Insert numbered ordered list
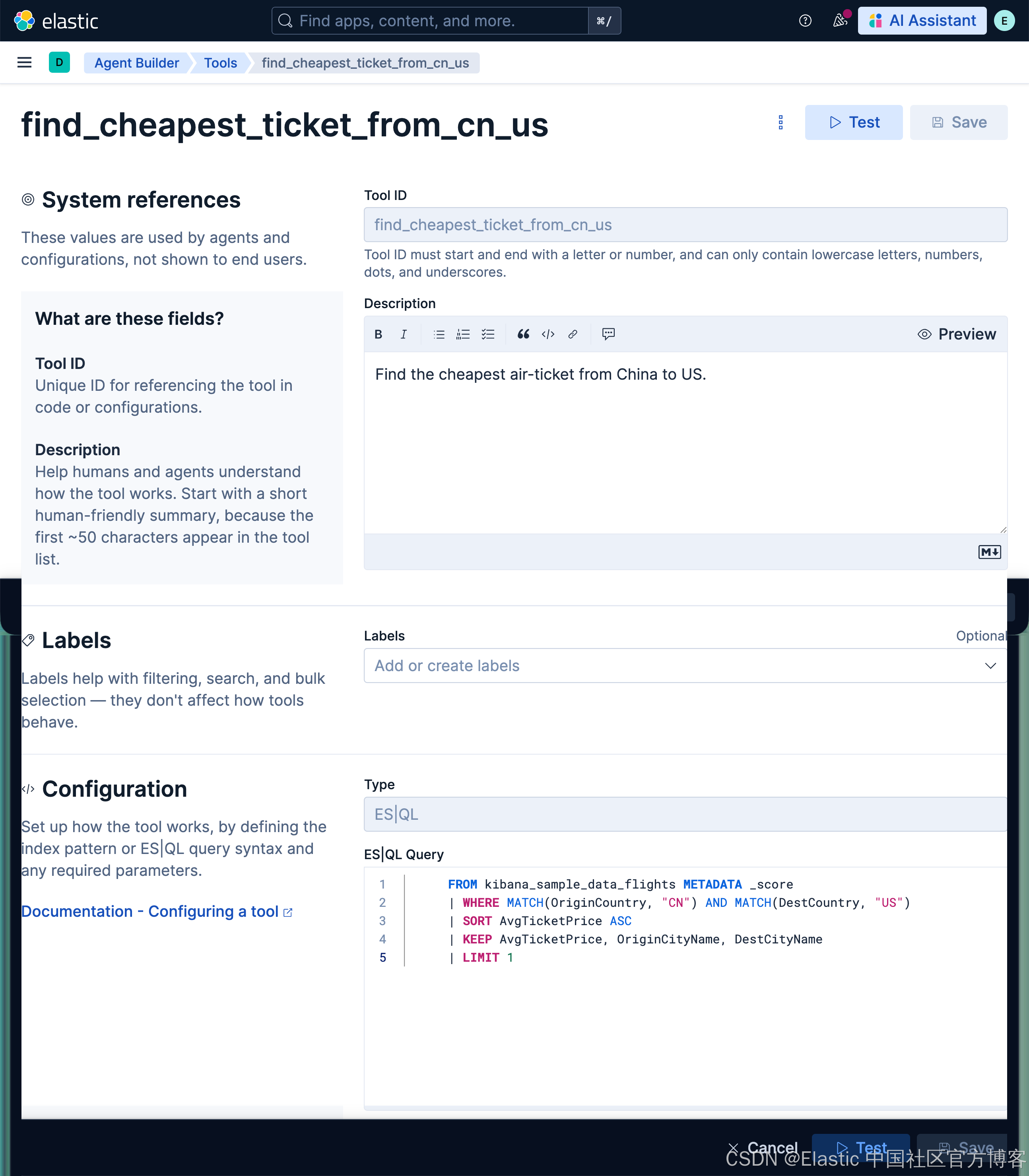 [x=463, y=334]
